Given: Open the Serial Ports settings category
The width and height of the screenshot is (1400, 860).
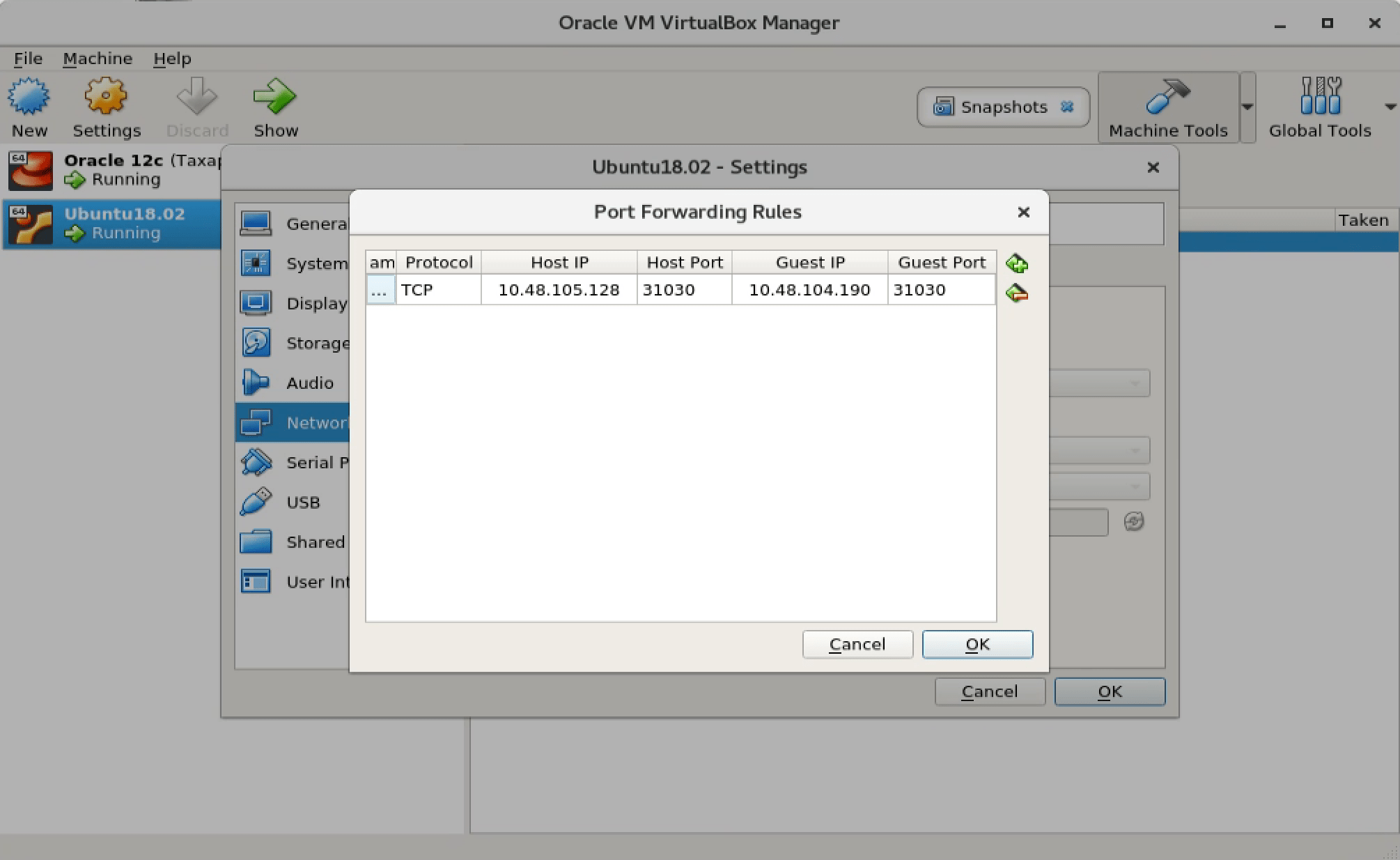Looking at the screenshot, I should [x=293, y=462].
